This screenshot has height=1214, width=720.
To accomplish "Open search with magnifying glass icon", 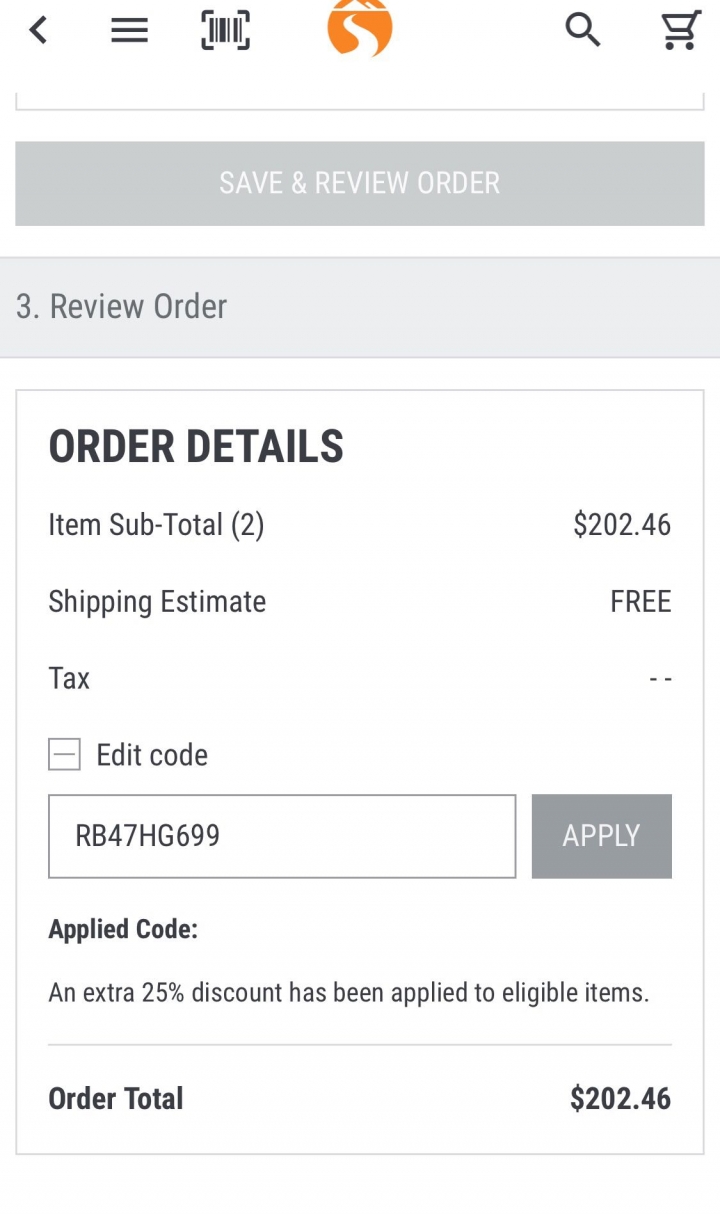I will point(583,30).
